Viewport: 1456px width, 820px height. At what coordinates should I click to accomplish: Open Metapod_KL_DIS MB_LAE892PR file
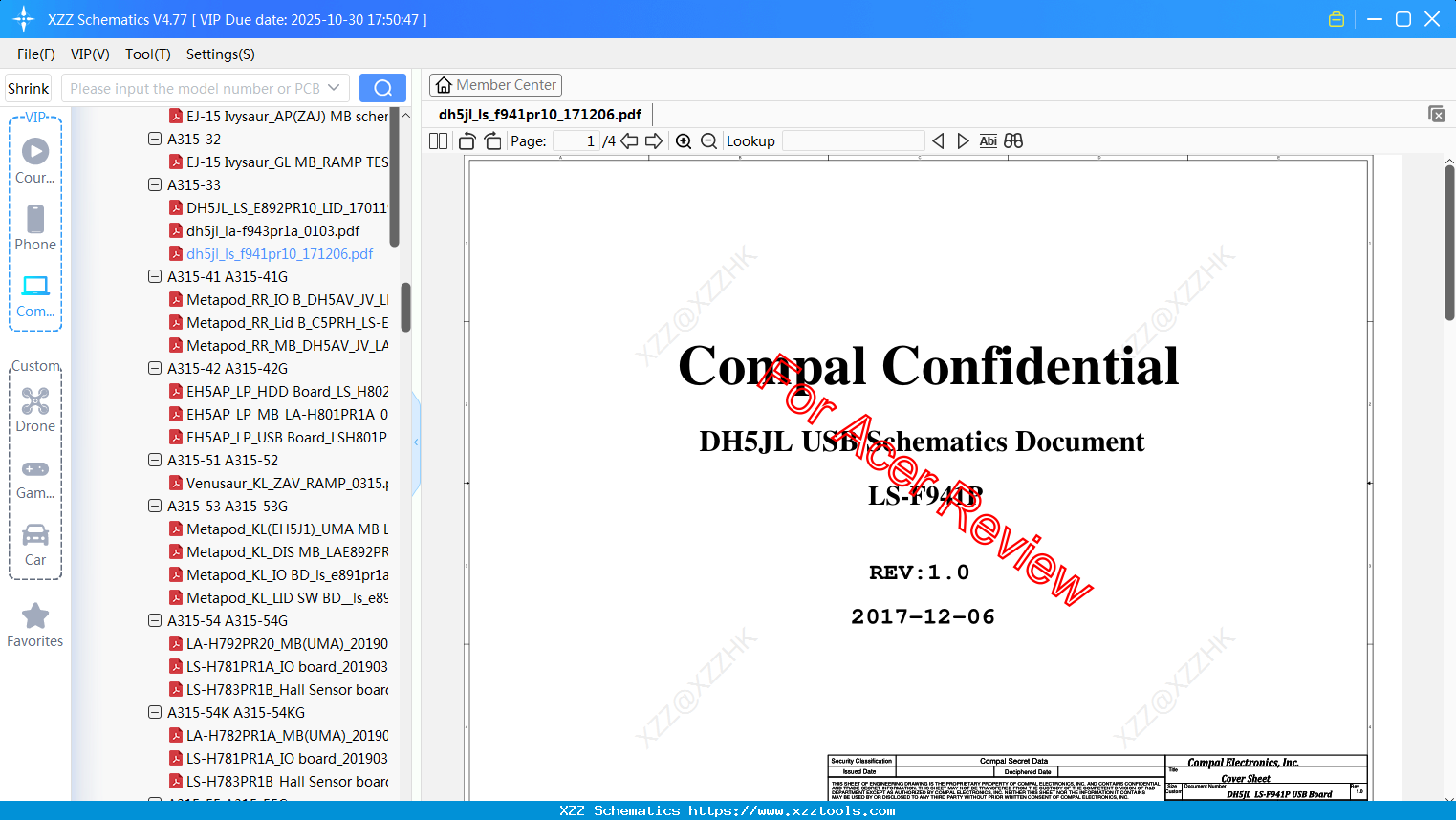point(278,551)
